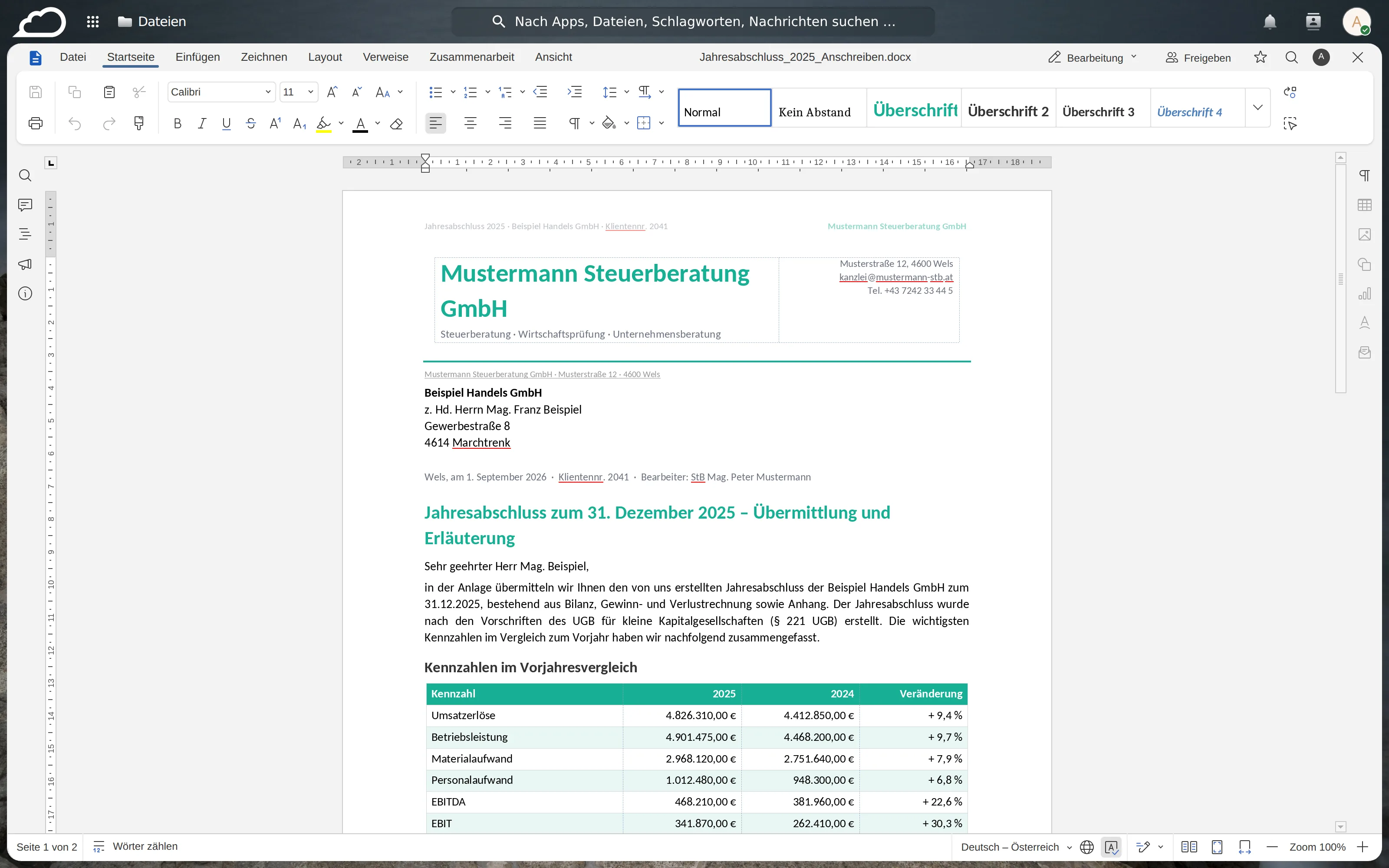
Task: Click the decrease indent icon
Action: click(x=540, y=92)
